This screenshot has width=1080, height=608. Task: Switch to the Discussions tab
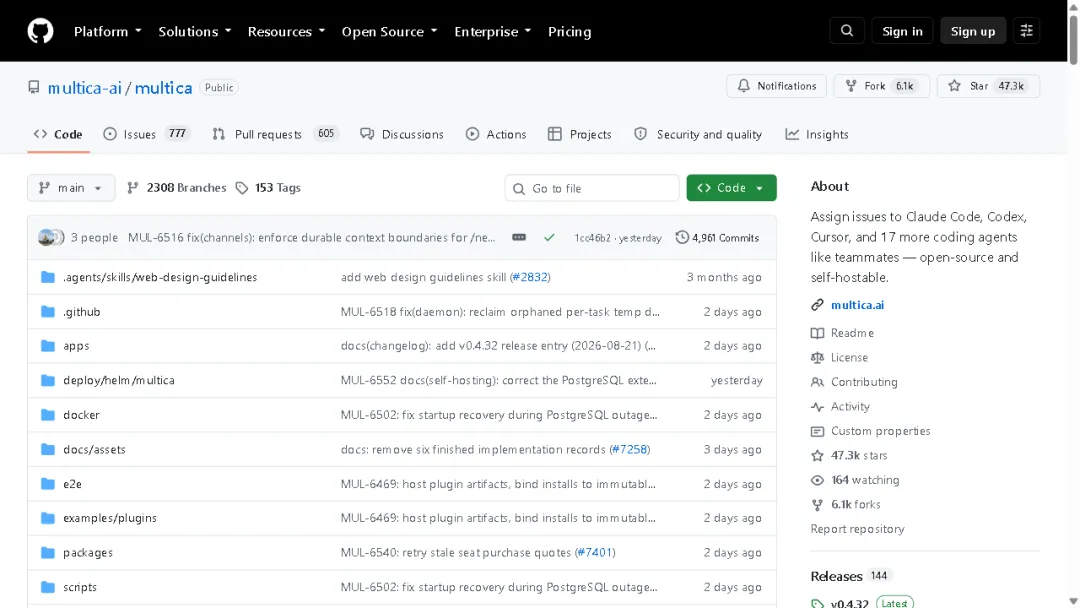402,134
